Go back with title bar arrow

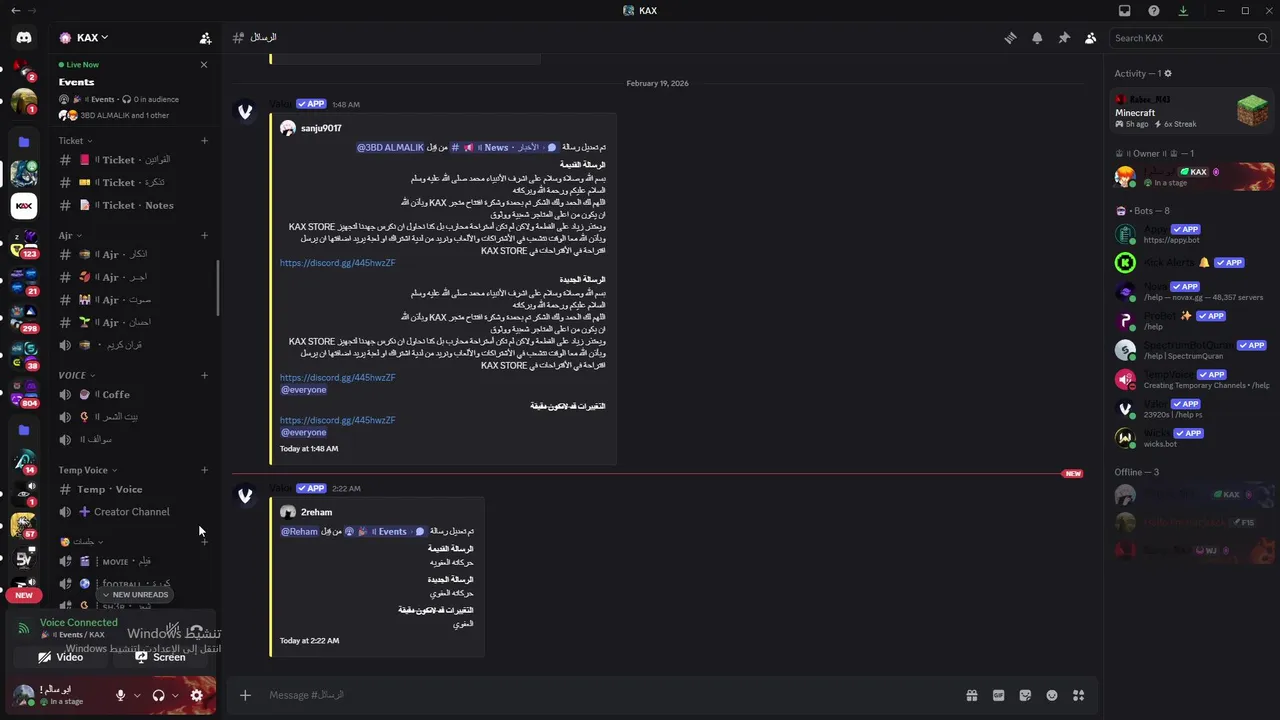click(x=15, y=11)
